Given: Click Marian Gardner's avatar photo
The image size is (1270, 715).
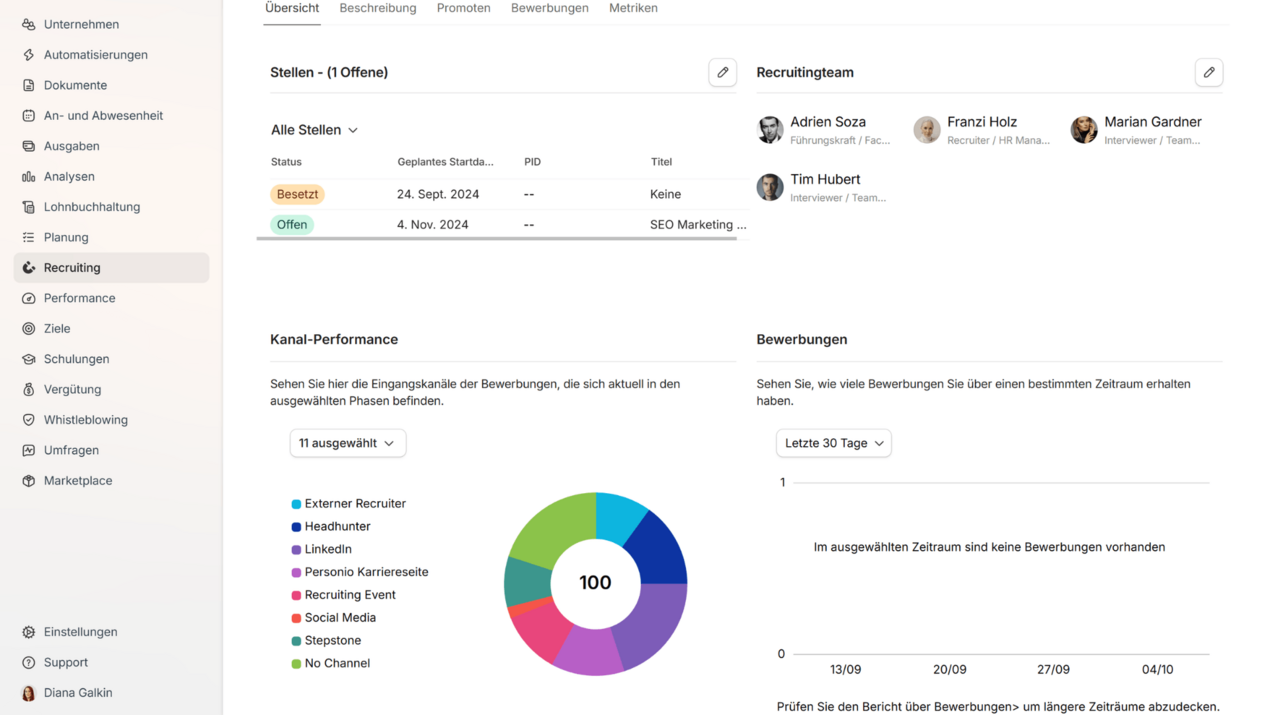Looking at the screenshot, I should pos(1084,130).
